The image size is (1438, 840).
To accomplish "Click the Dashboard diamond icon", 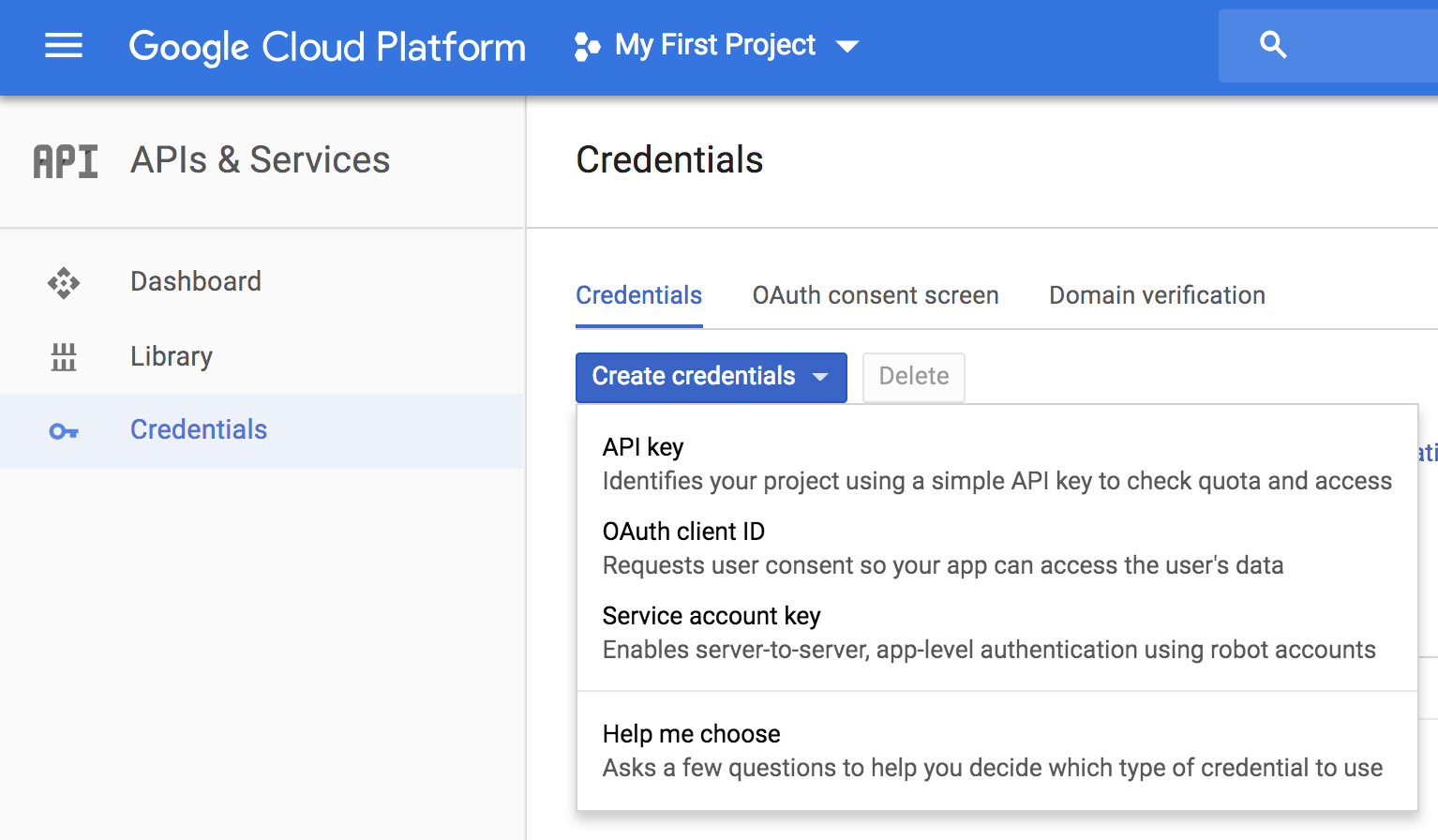I will (64, 282).
